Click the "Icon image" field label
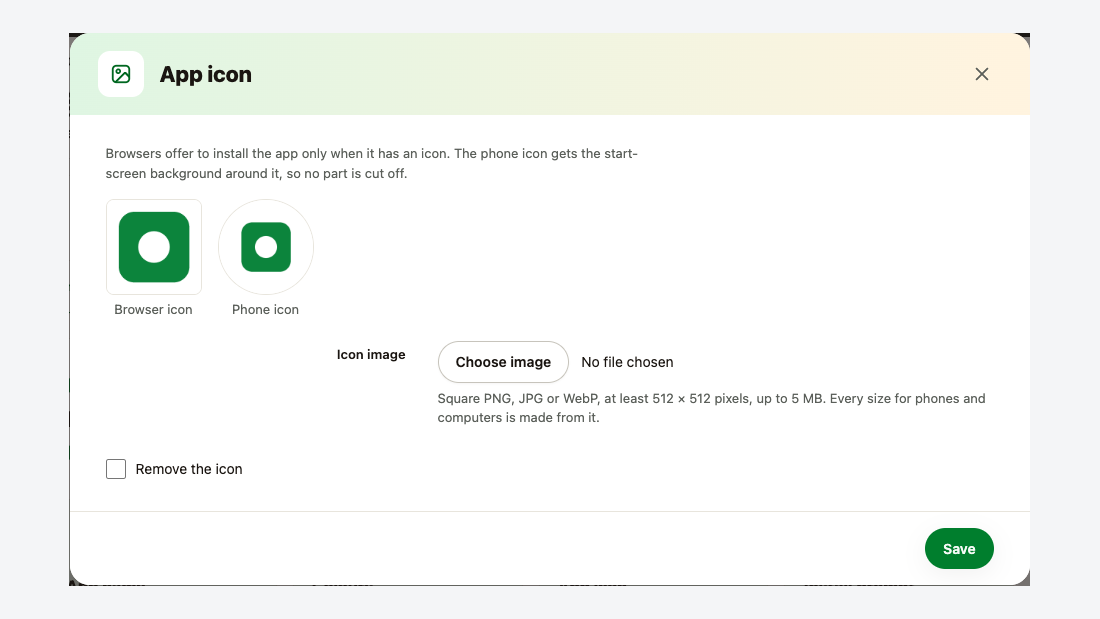 [371, 354]
